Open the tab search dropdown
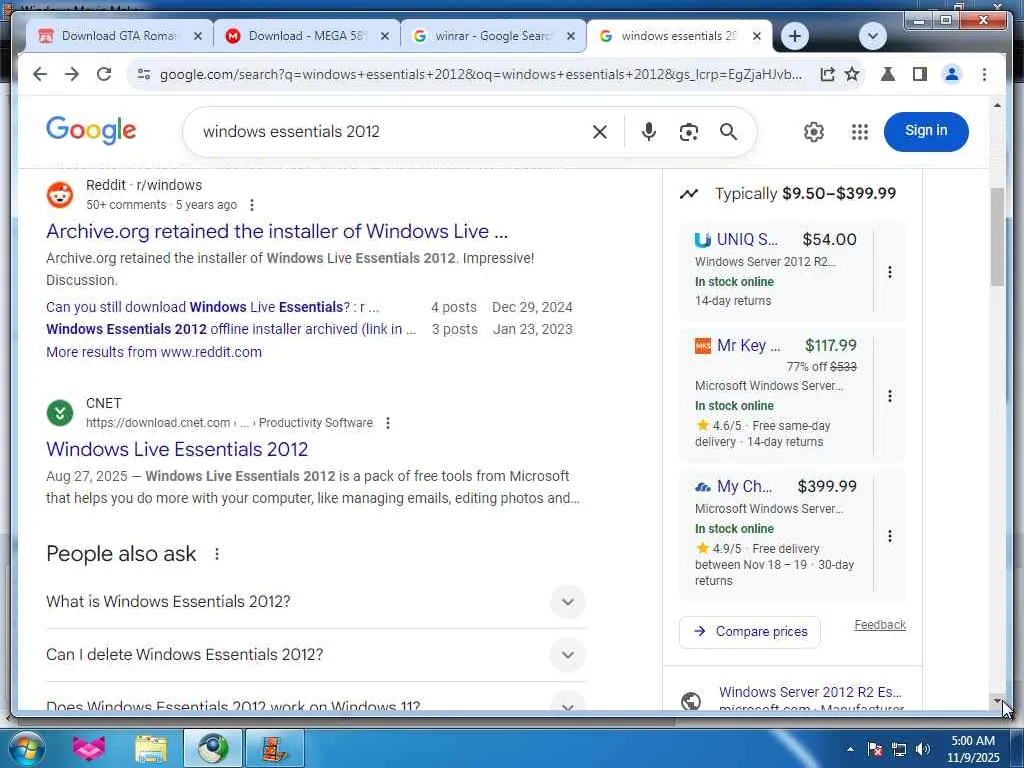This screenshot has width=1024, height=768. 872,36
